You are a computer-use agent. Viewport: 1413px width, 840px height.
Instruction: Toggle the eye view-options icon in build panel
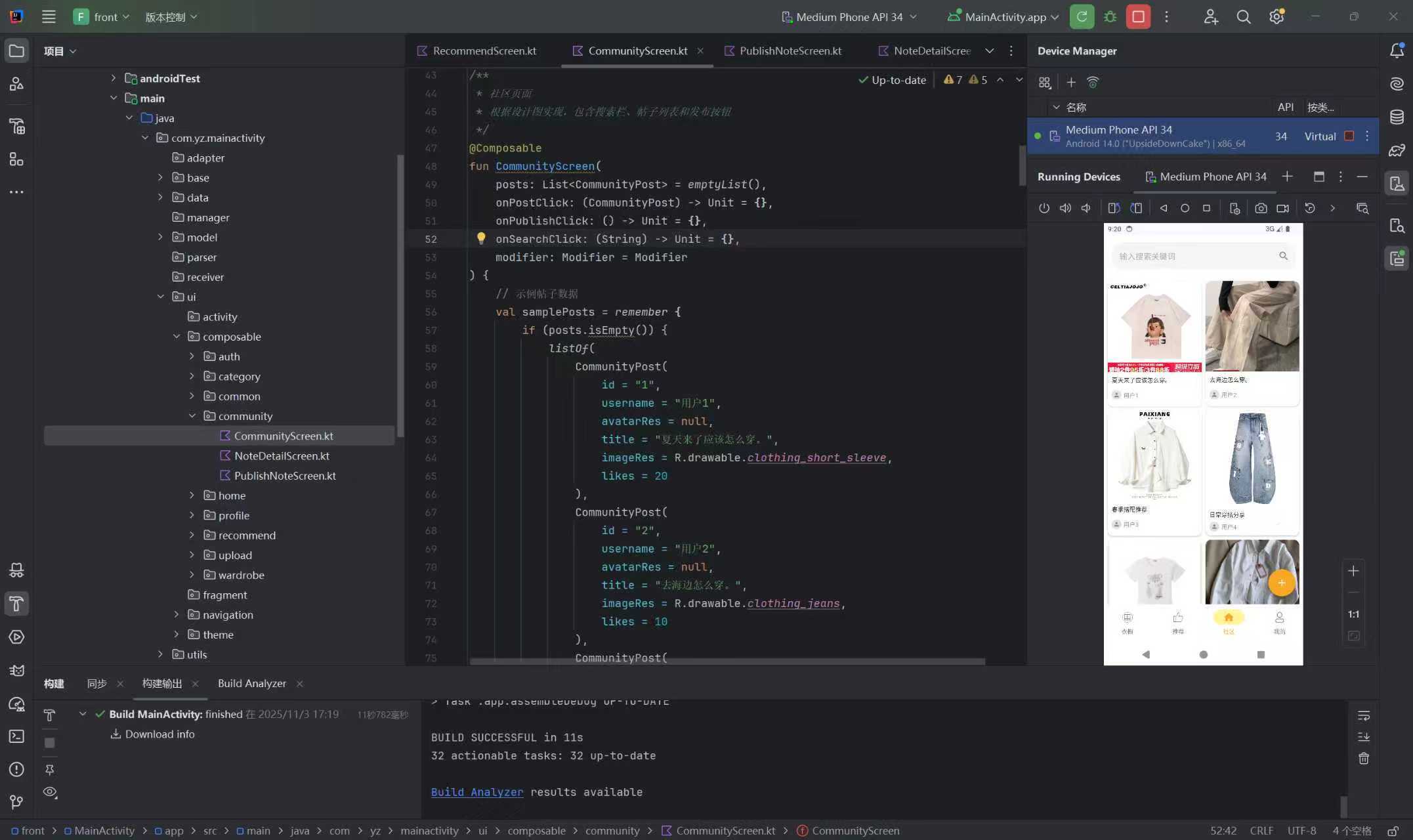(x=50, y=792)
